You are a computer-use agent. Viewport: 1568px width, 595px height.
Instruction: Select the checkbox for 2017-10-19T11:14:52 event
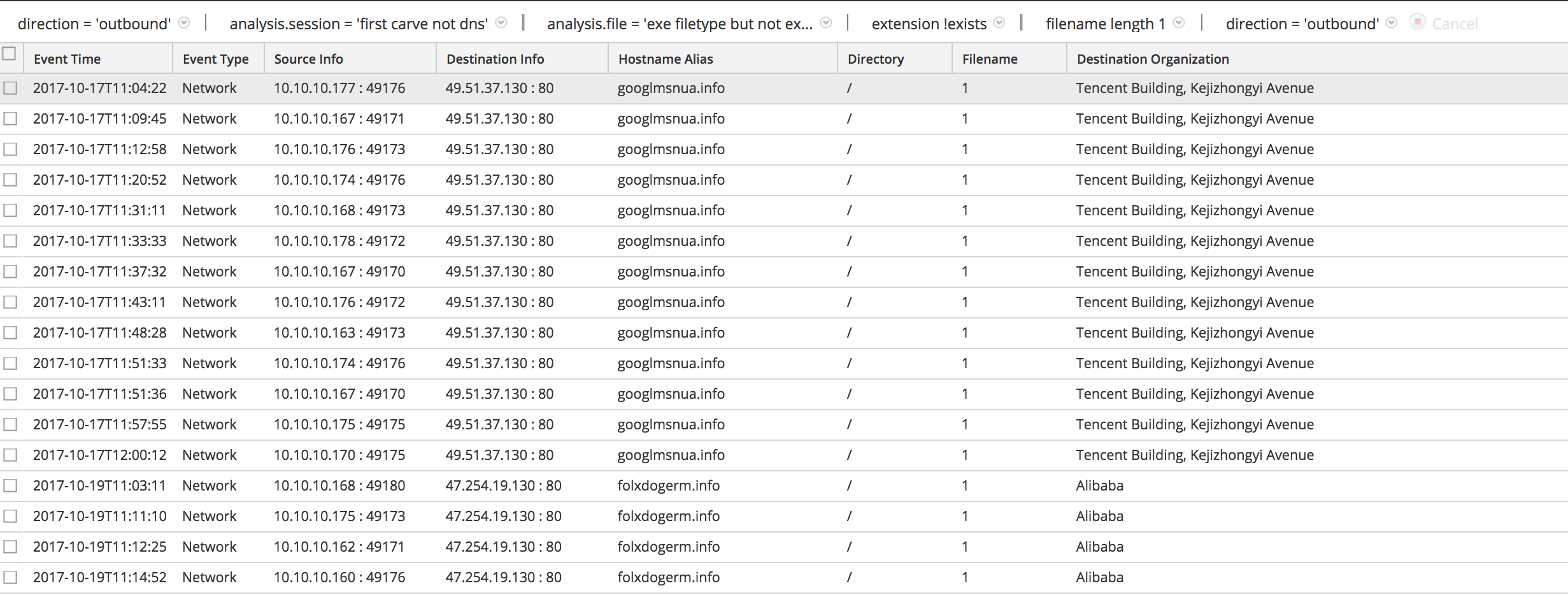[10, 577]
